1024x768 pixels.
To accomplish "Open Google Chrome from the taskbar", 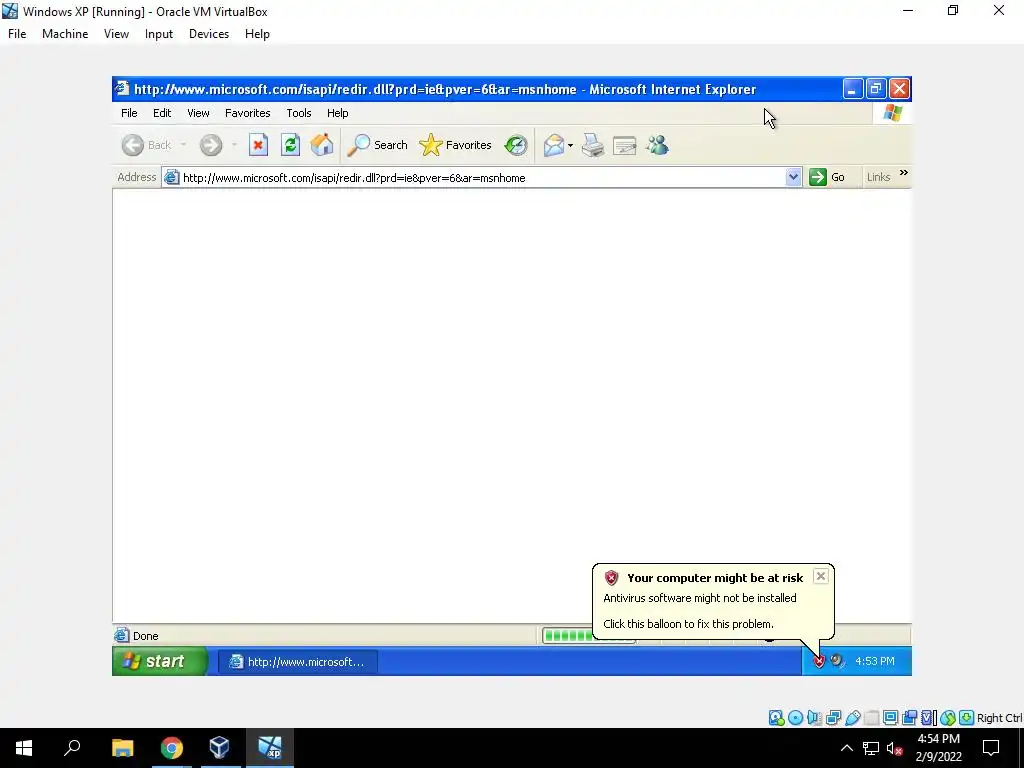I will 171,748.
